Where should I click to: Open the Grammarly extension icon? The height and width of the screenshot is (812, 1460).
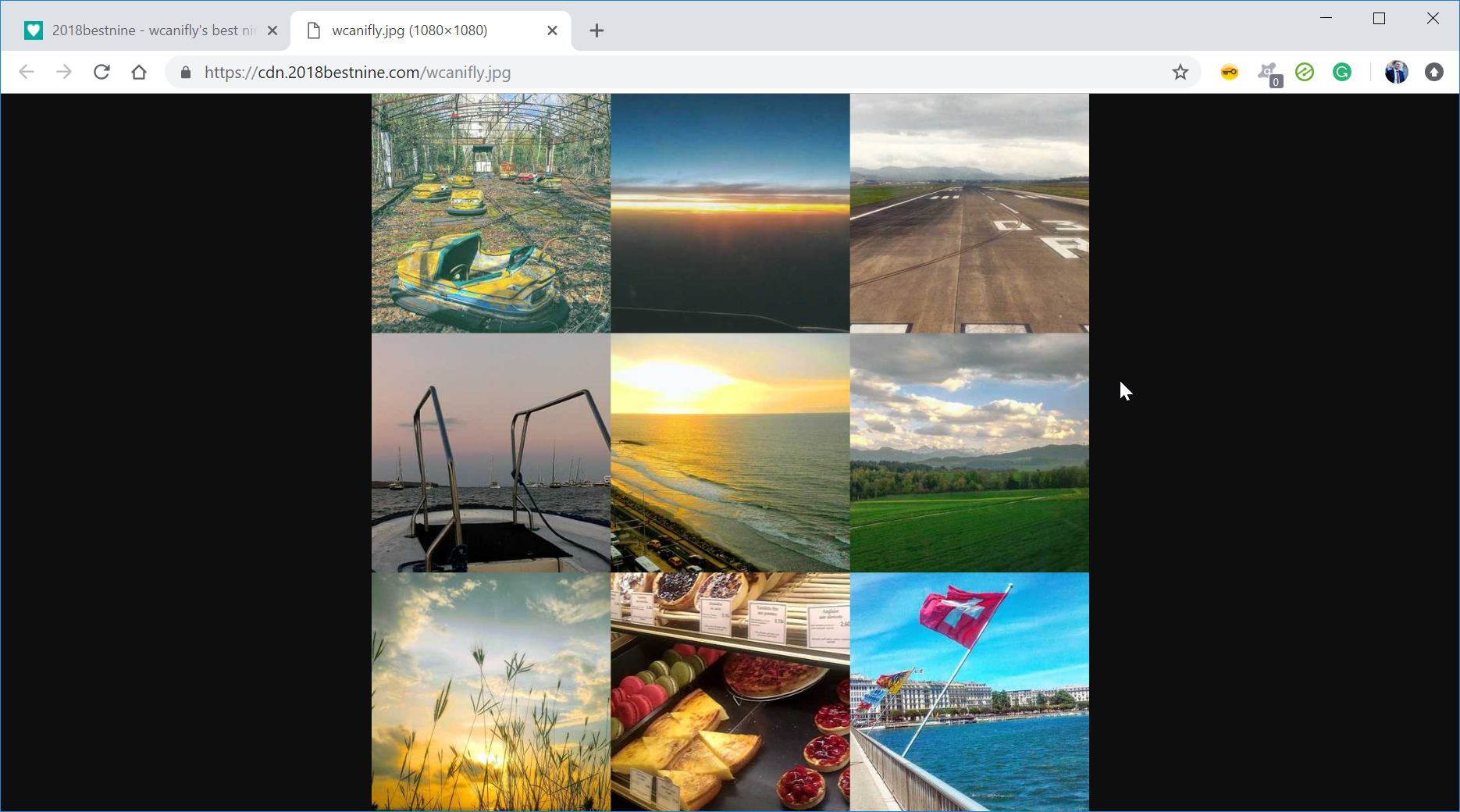tap(1342, 73)
